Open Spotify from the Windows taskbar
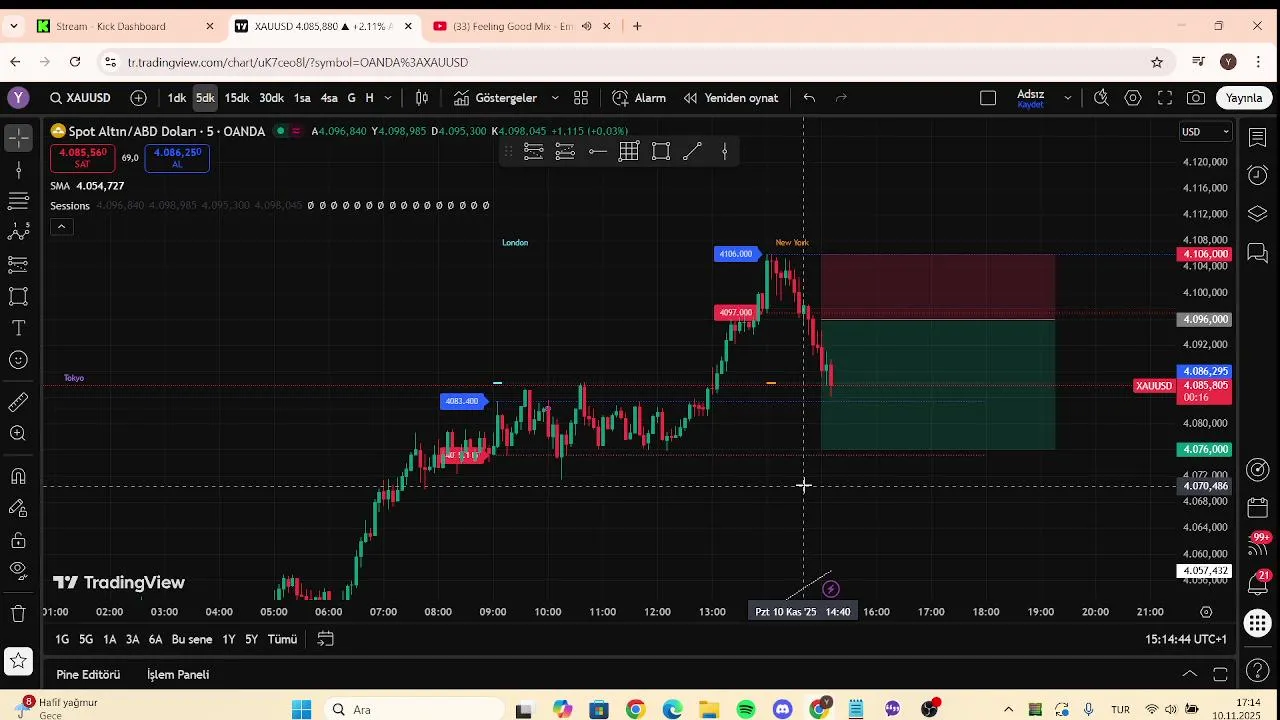 pyautogui.click(x=746, y=710)
